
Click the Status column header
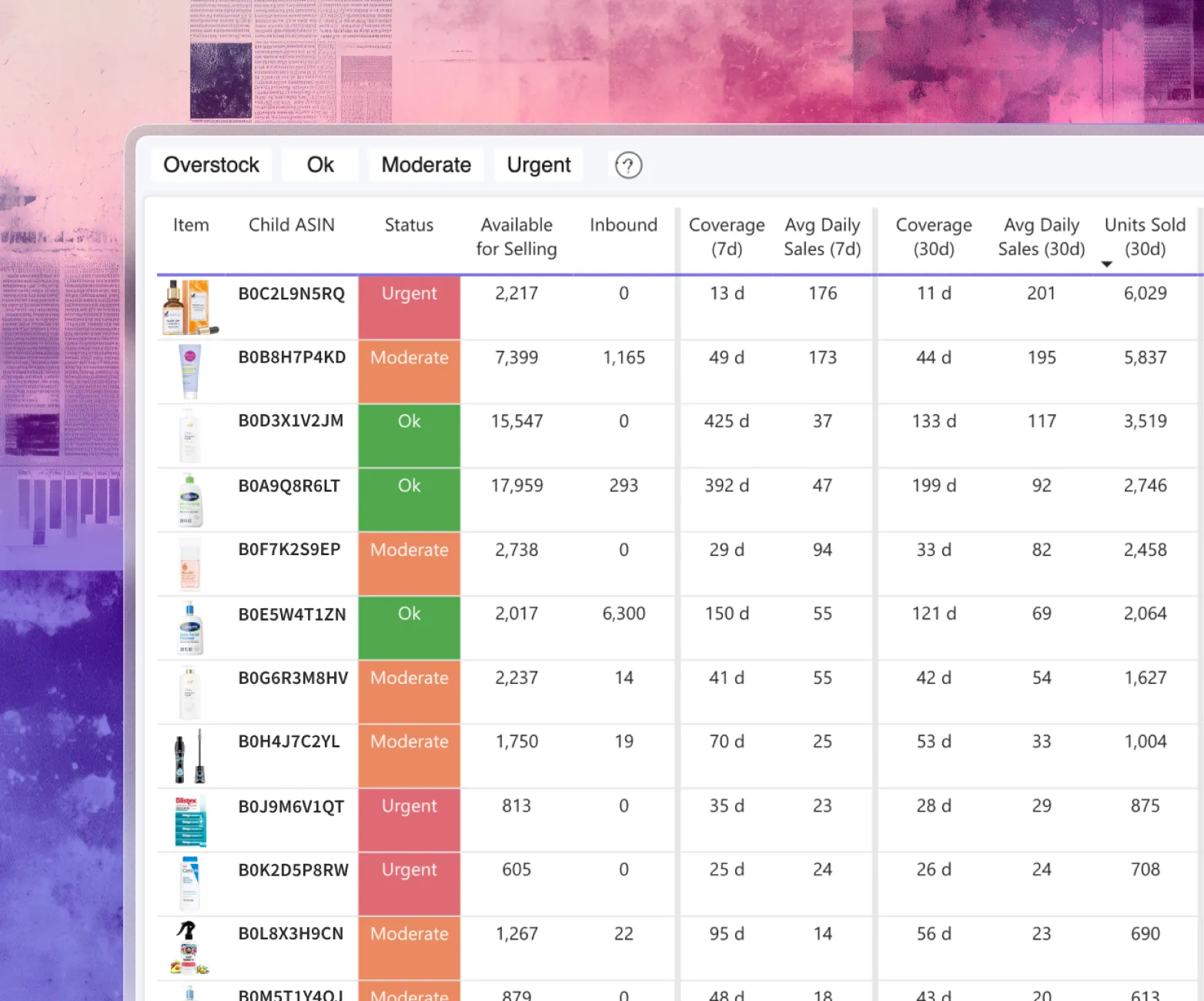(409, 225)
